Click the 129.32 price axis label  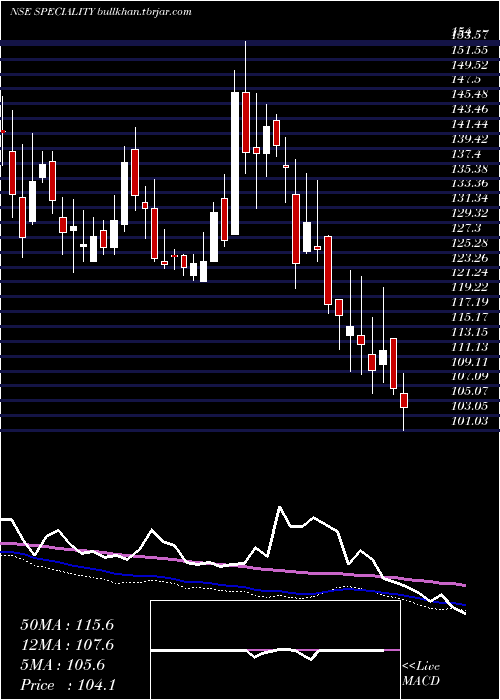click(469, 213)
